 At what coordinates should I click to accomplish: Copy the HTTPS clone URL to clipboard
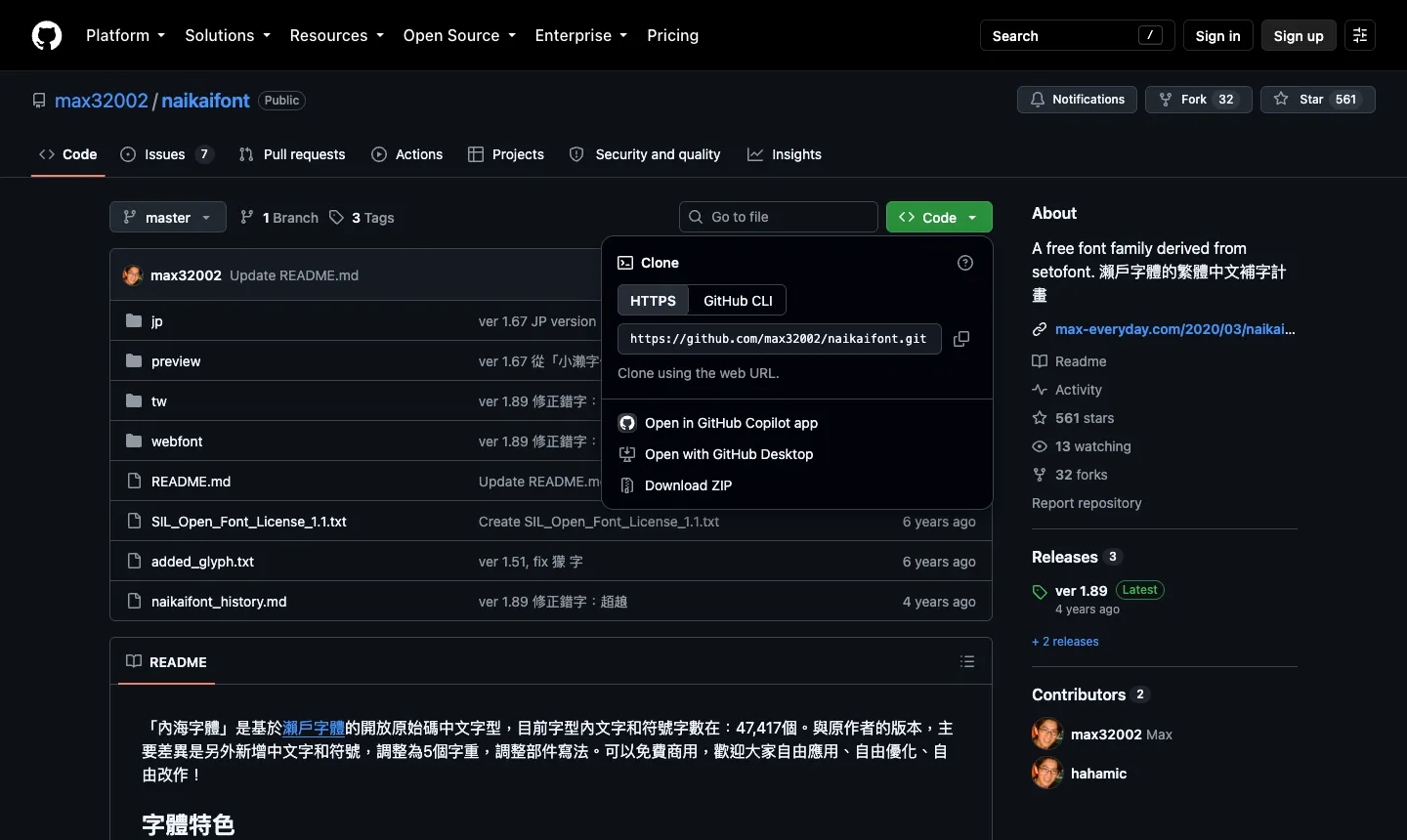point(961,339)
